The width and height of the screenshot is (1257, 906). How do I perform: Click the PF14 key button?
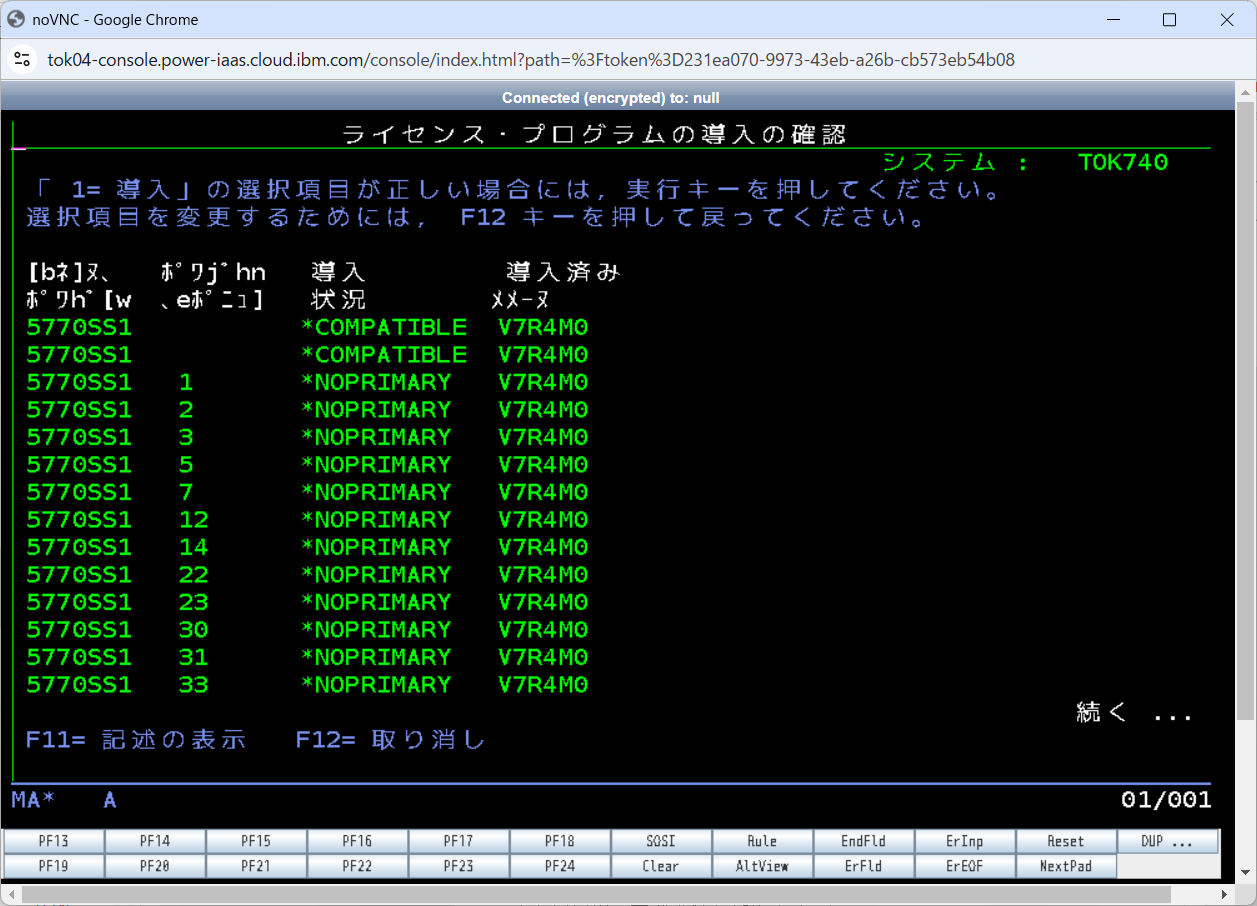[x=155, y=841]
